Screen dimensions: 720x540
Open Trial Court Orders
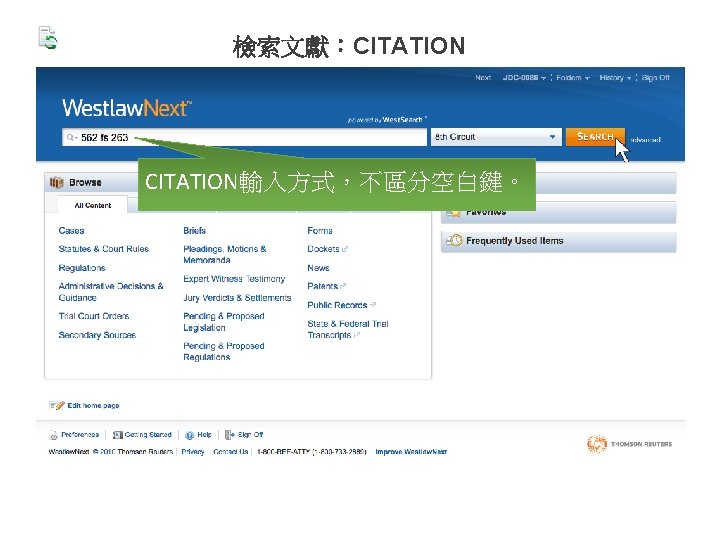[94, 316]
